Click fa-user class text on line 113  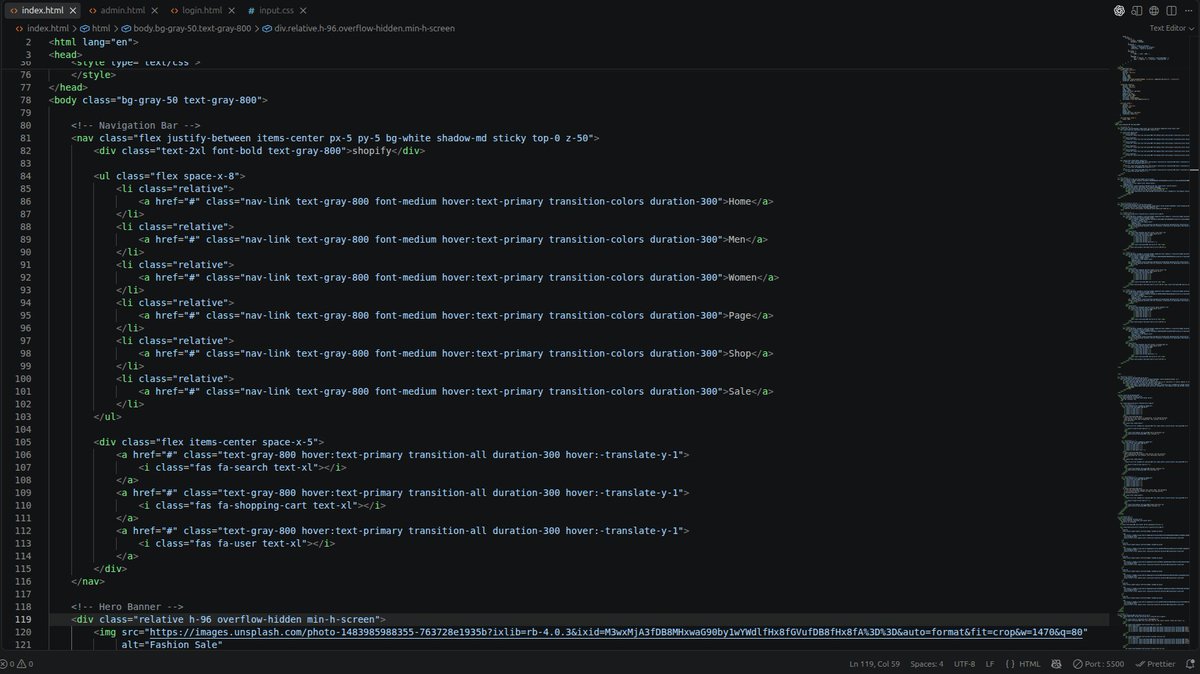pos(235,543)
